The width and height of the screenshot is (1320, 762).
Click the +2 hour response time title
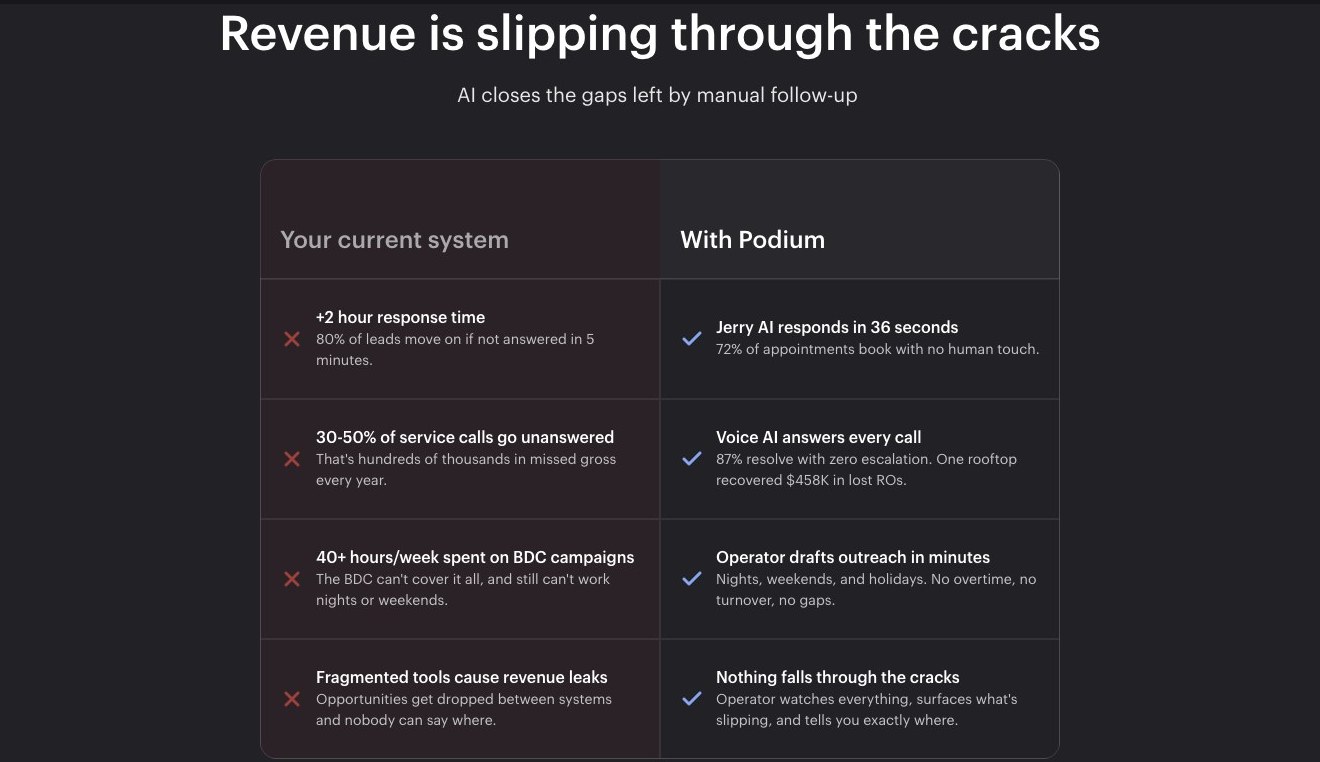pyautogui.click(x=400, y=317)
